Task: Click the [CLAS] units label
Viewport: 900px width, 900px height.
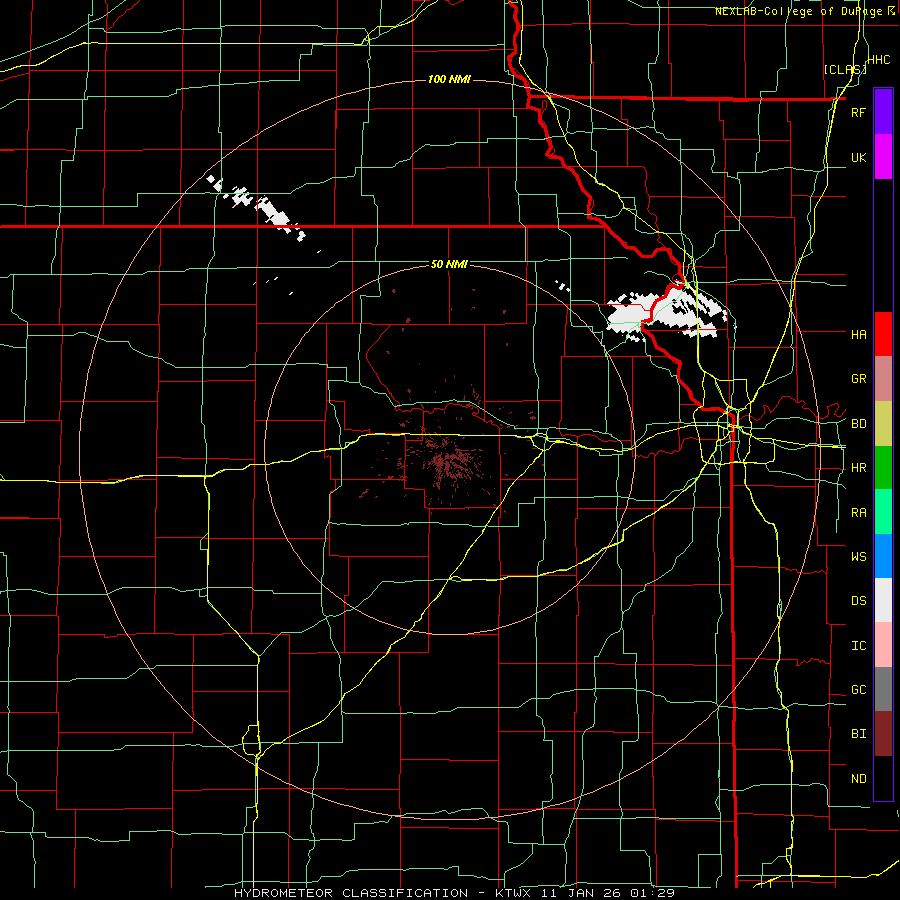Action: (x=845, y=69)
